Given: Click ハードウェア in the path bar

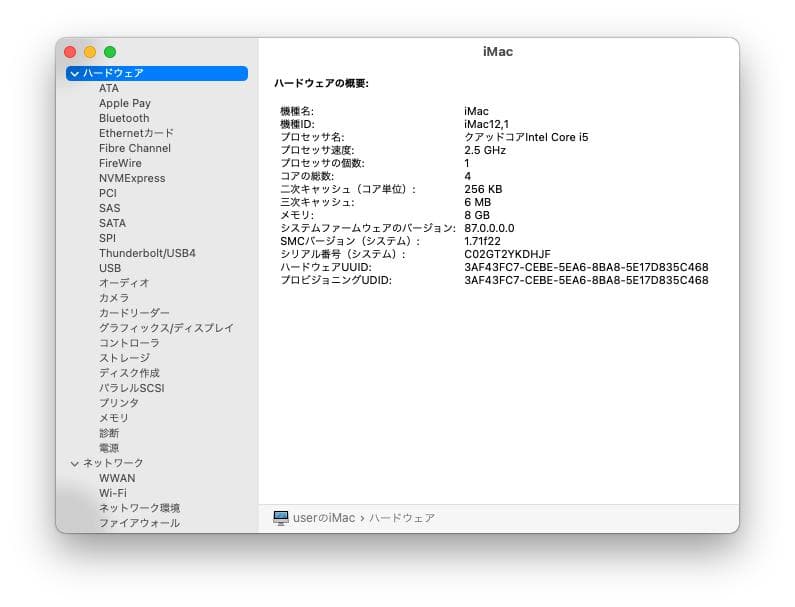Looking at the screenshot, I should pyautogui.click(x=402, y=518).
